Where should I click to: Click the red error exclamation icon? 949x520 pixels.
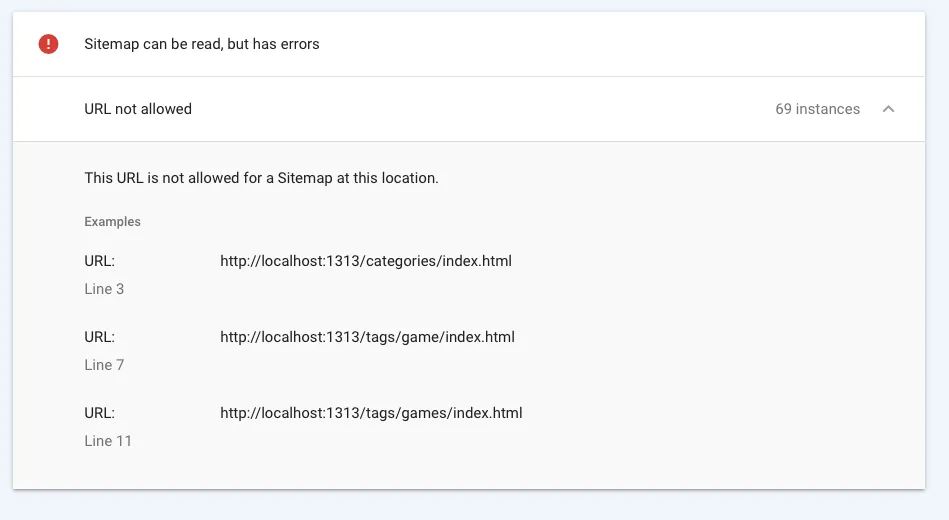click(48, 44)
